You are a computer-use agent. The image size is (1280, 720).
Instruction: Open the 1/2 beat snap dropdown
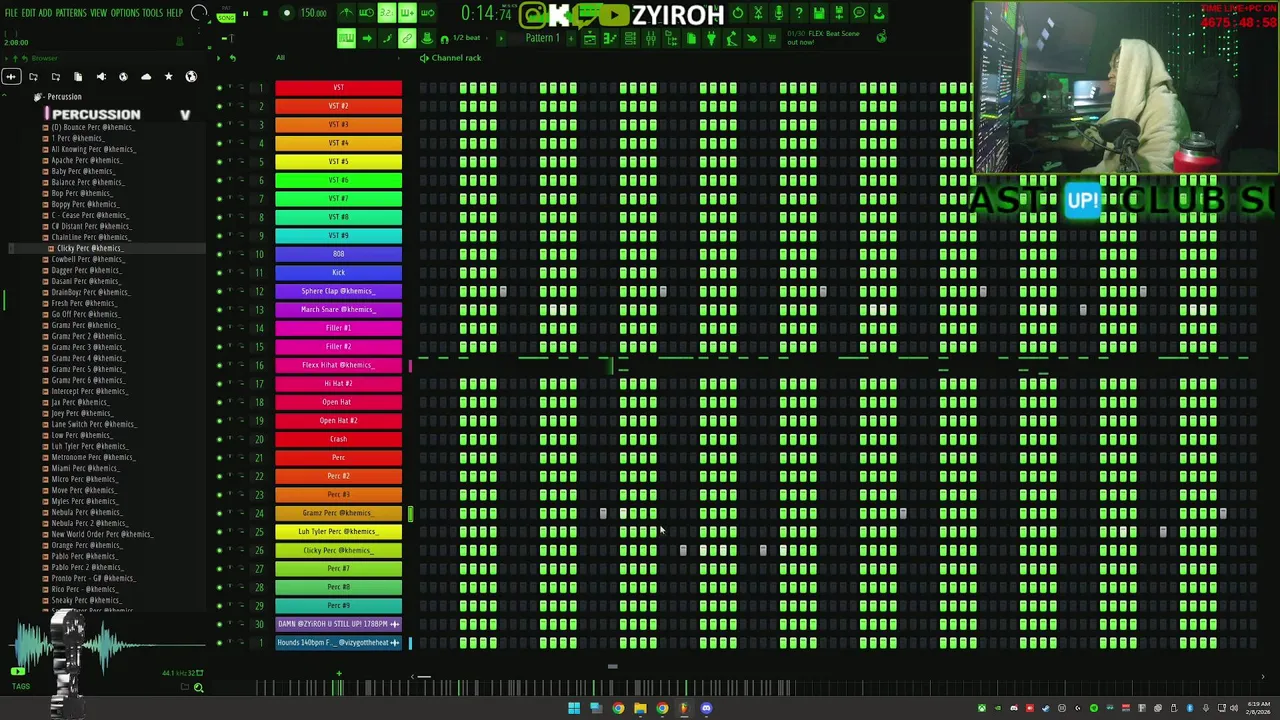[x=468, y=38]
